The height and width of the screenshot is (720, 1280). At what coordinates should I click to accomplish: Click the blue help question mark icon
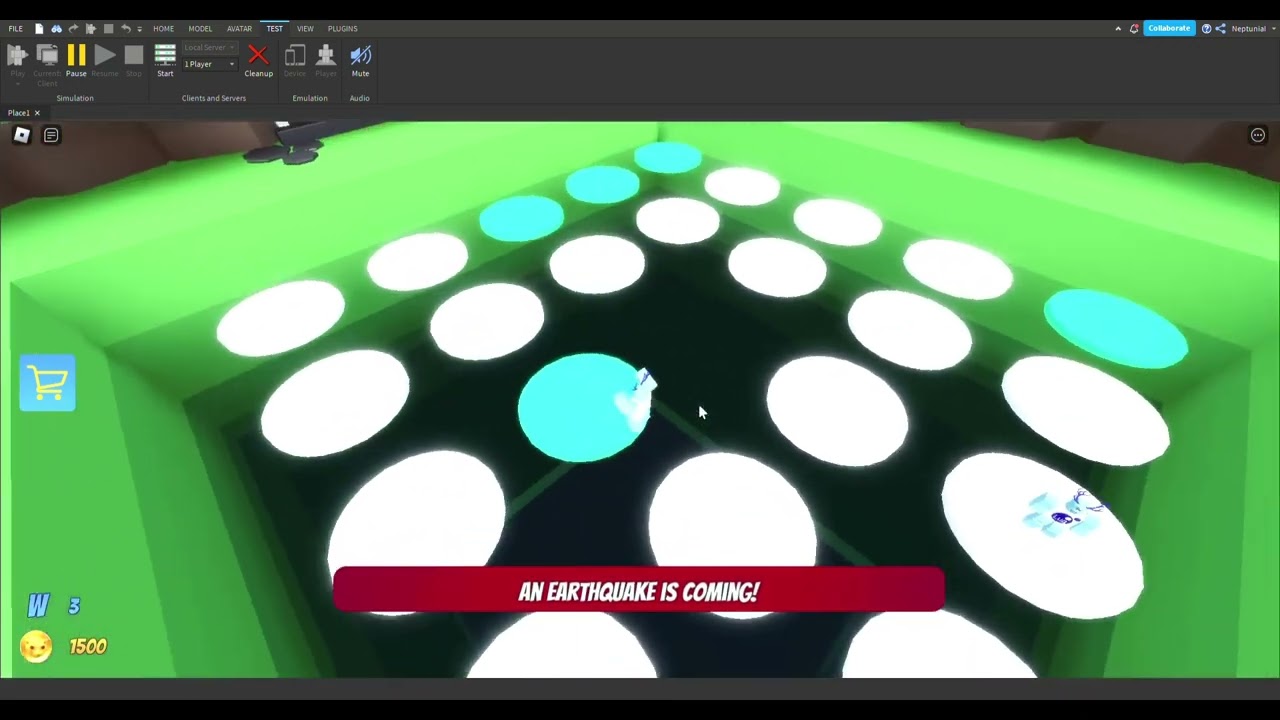tap(1206, 28)
